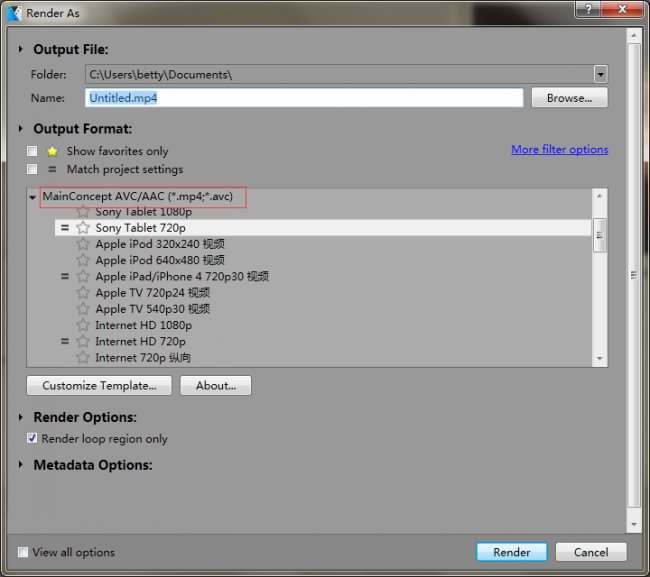The width and height of the screenshot is (650, 577).
Task: Star the Apple iPod 640x480 template
Action: coord(83,260)
